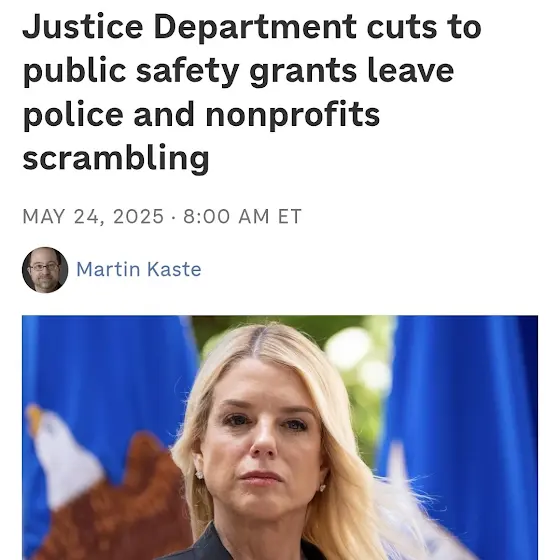
Task: Click the surname "Kaste" in the byline
Action: pyautogui.click(x=174, y=269)
